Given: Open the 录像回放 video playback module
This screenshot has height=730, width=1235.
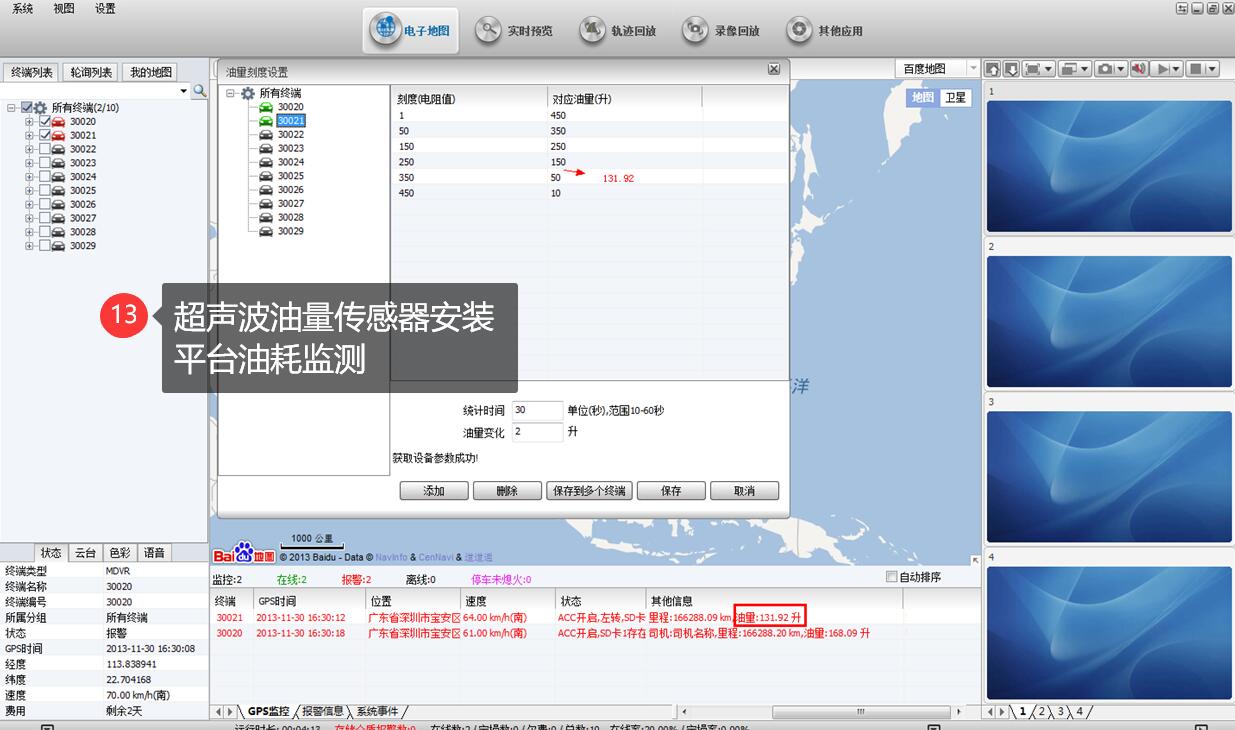Looking at the screenshot, I should point(722,30).
